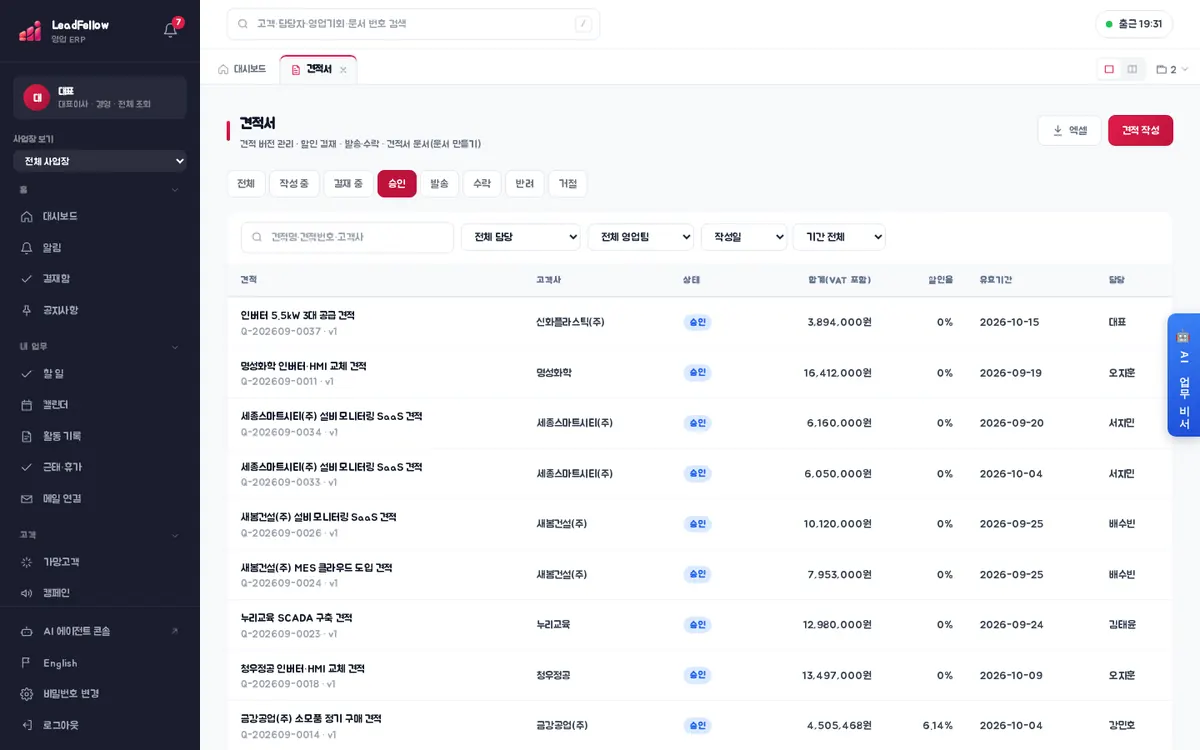The image size is (1200, 750).
Task: Click the 견적 작성 button
Action: click(x=1140, y=130)
